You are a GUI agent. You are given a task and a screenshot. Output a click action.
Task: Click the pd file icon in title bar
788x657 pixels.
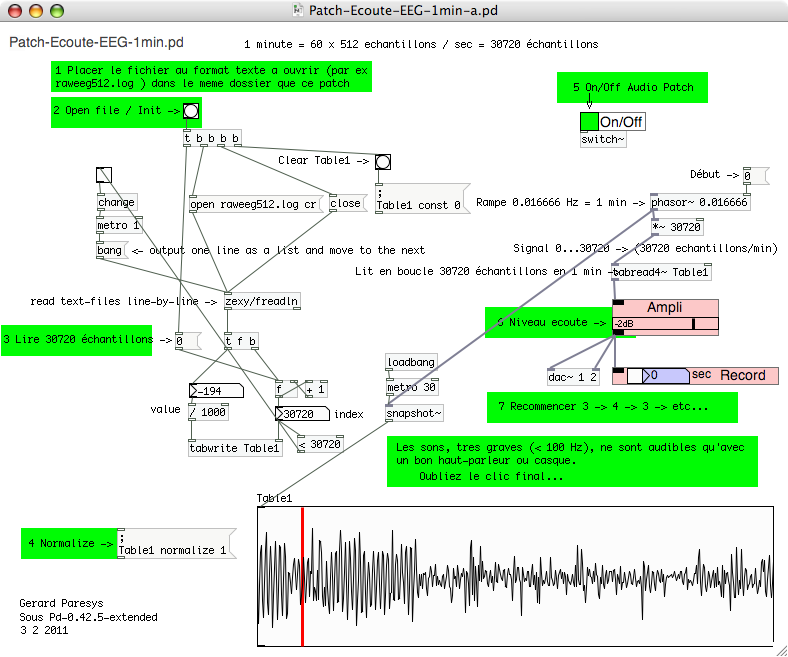click(x=299, y=10)
